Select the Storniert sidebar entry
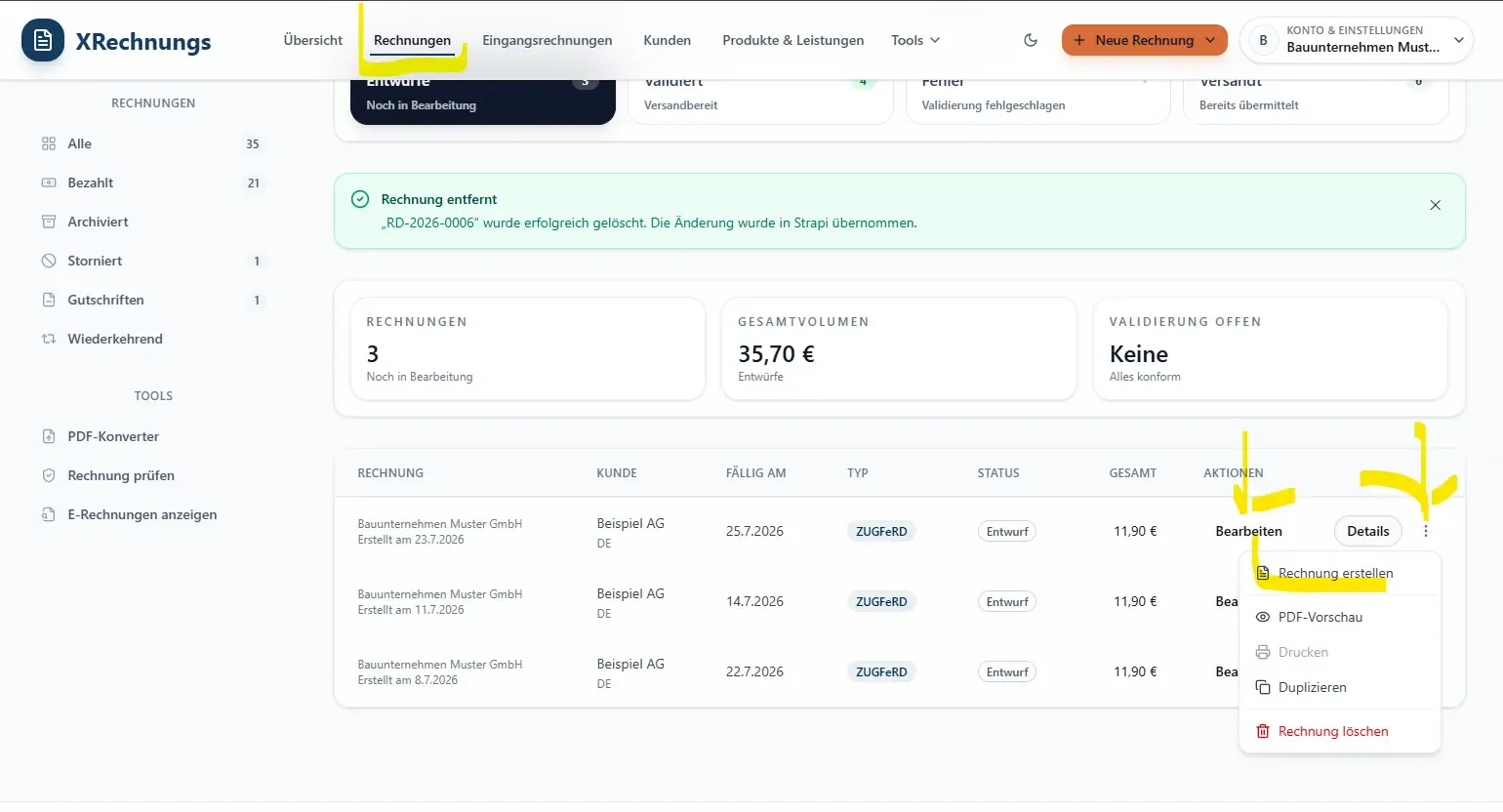 (x=153, y=261)
